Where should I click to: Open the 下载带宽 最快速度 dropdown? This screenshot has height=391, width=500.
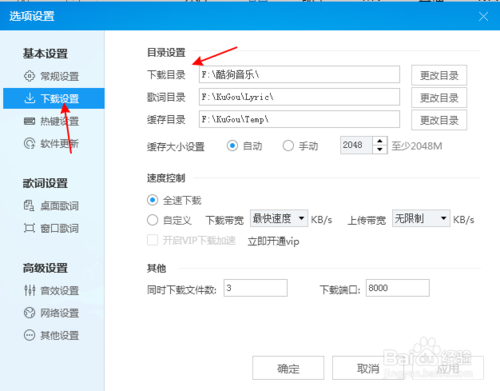pos(279,218)
